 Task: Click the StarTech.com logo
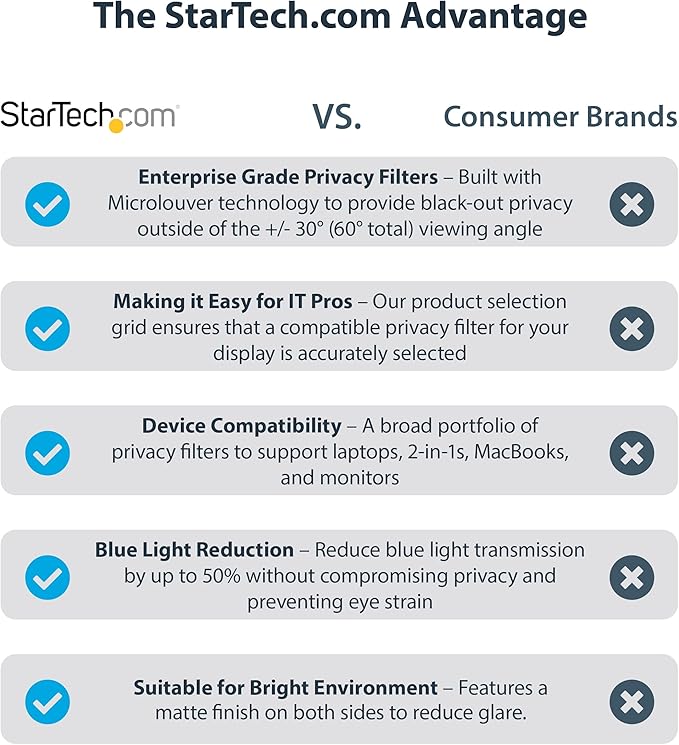point(89,115)
